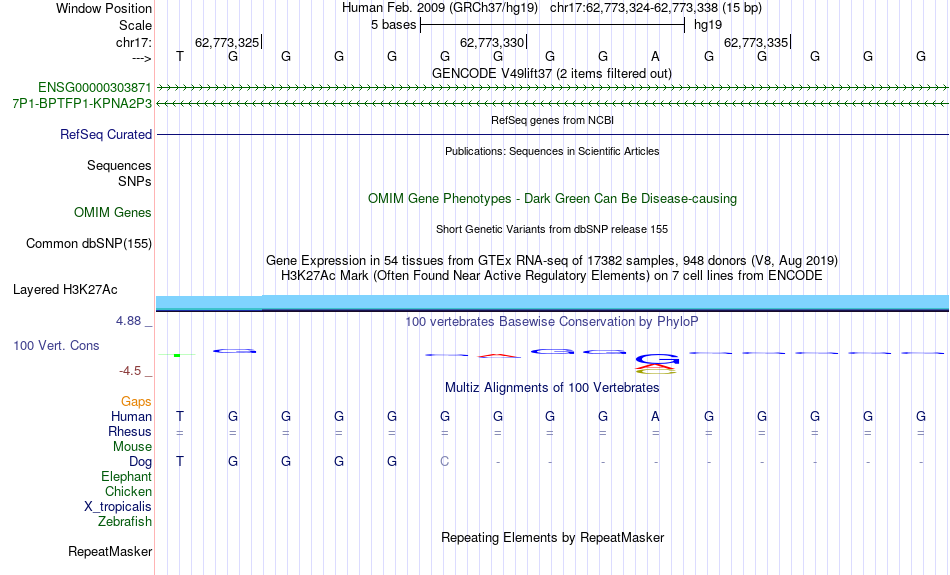Click the 62,773,335 position marker
This screenshot has width=950, height=575.
[756, 42]
